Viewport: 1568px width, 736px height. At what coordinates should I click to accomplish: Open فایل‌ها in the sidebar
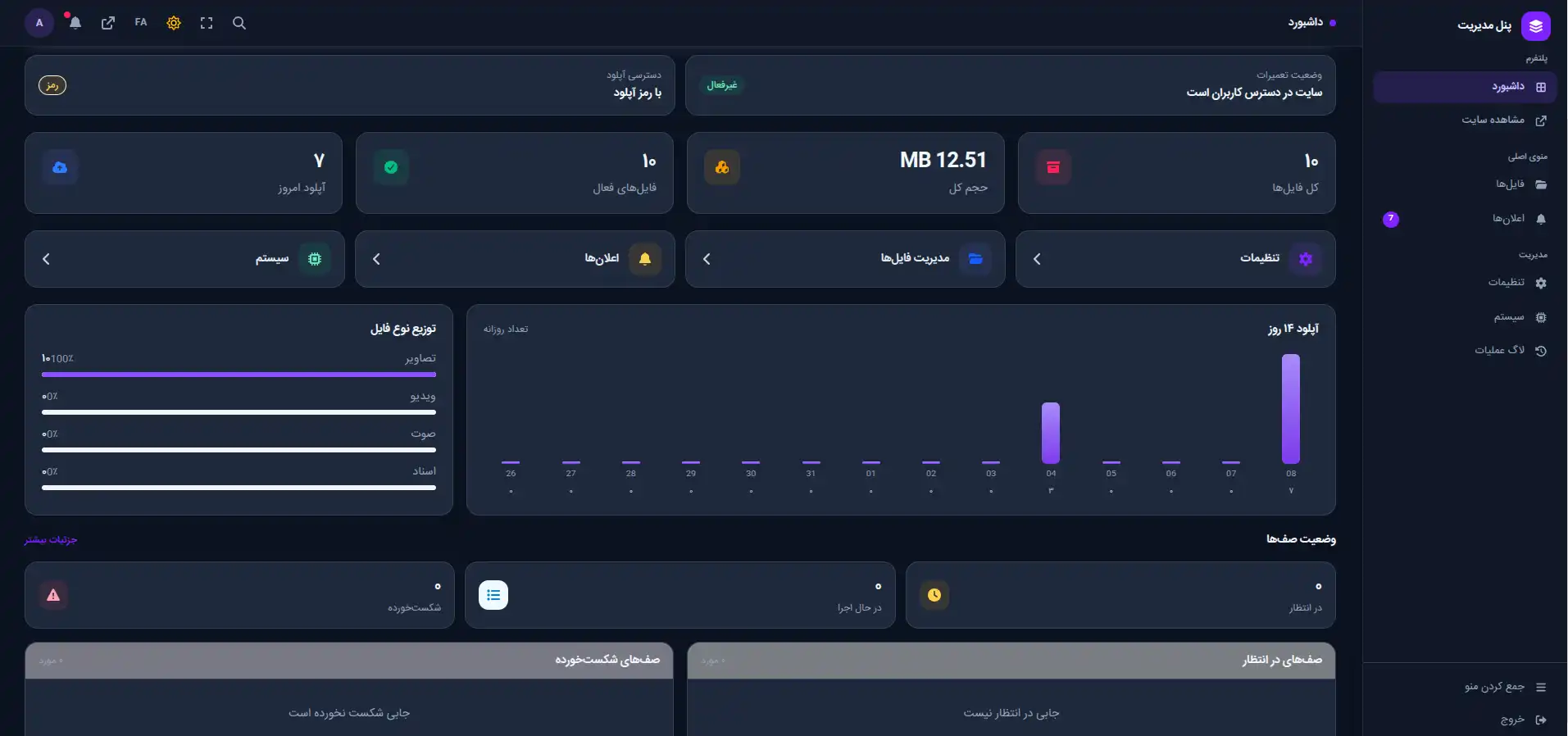[1466, 184]
